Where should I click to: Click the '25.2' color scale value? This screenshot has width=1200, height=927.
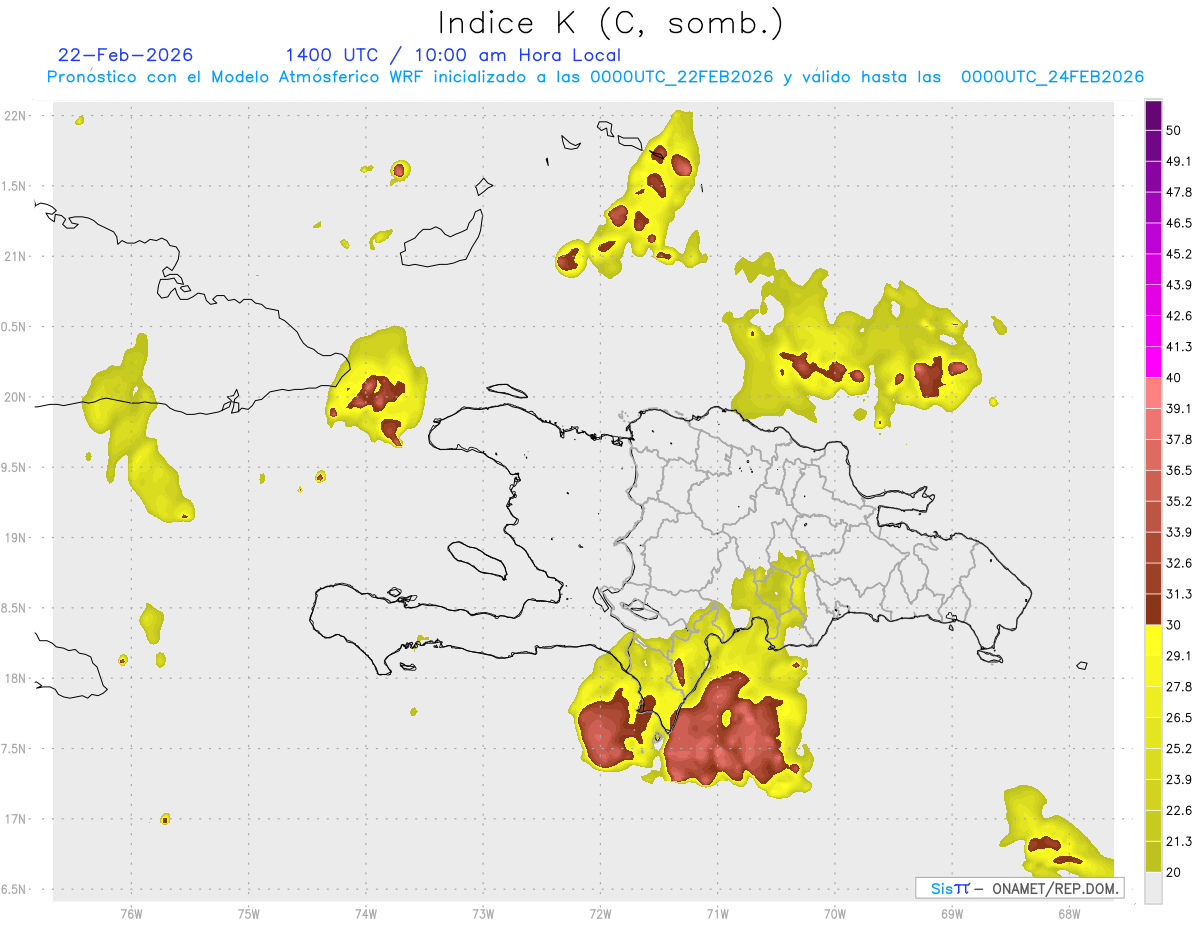tap(1179, 749)
